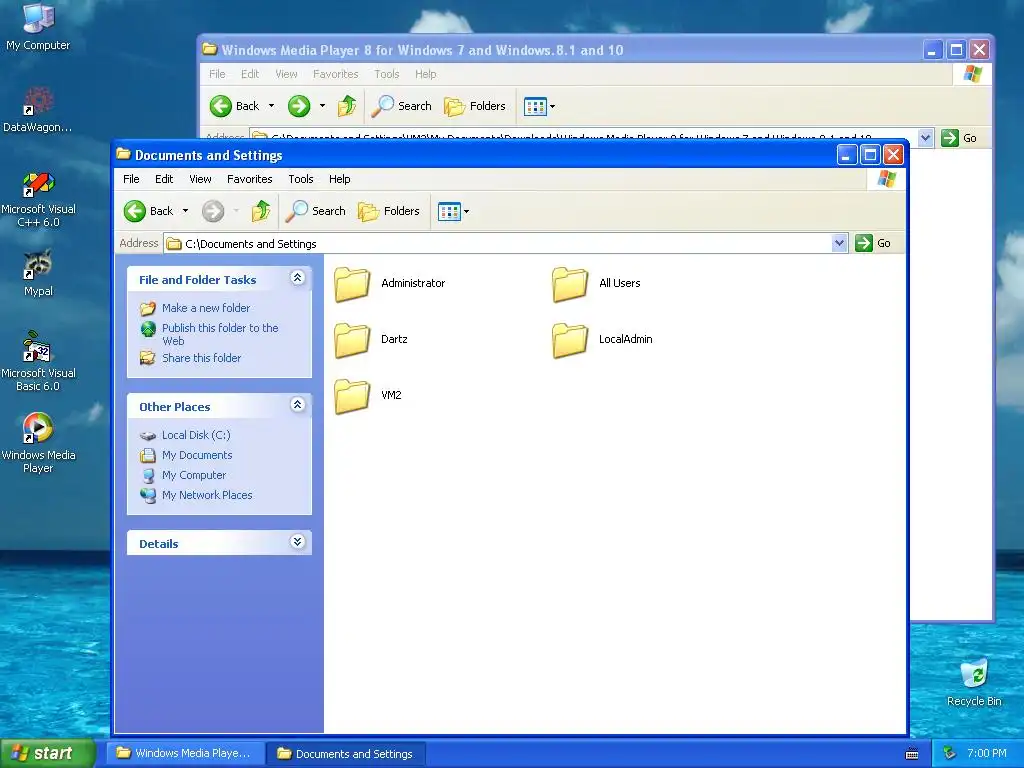1024x768 pixels.
Task: Open My Documents from Other Places
Action: point(197,456)
